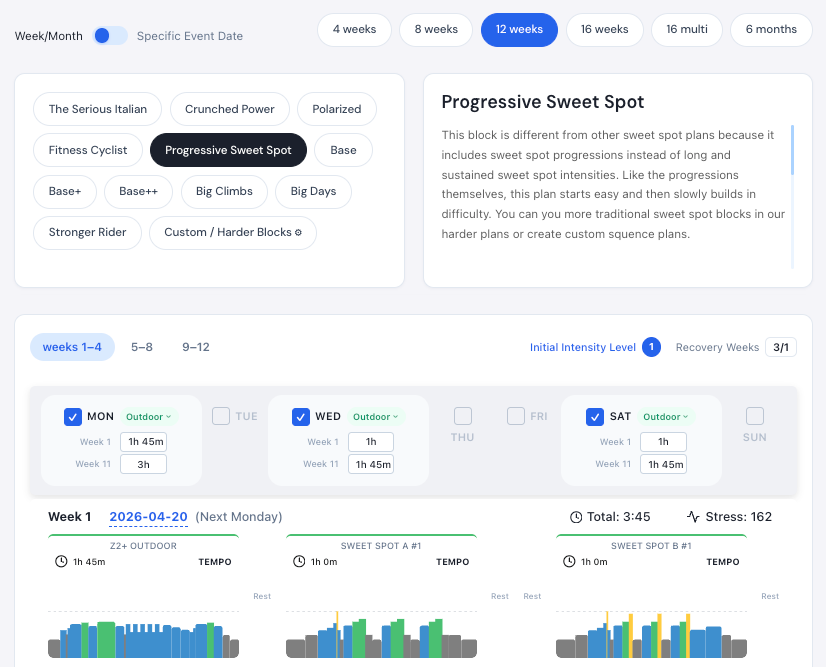The image size is (826, 667).
Task: Click the clock icon on Z2+ Outdoor workout
Action: coord(62,562)
